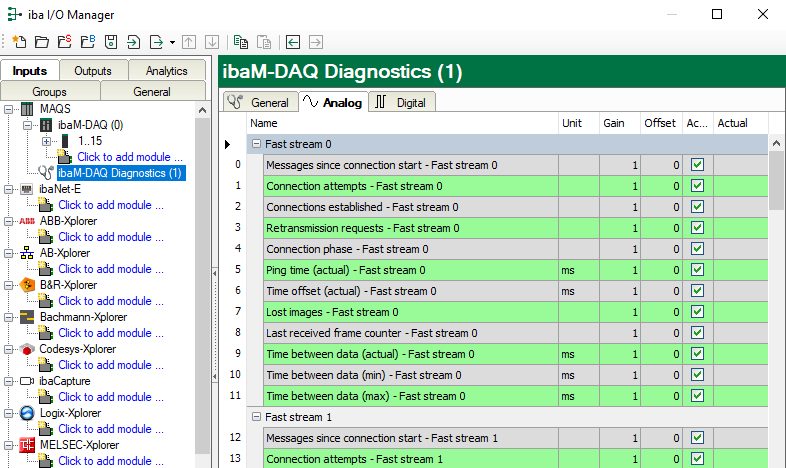
Task: Click the Open folder toolbar icon
Action: (x=41, y=42)
